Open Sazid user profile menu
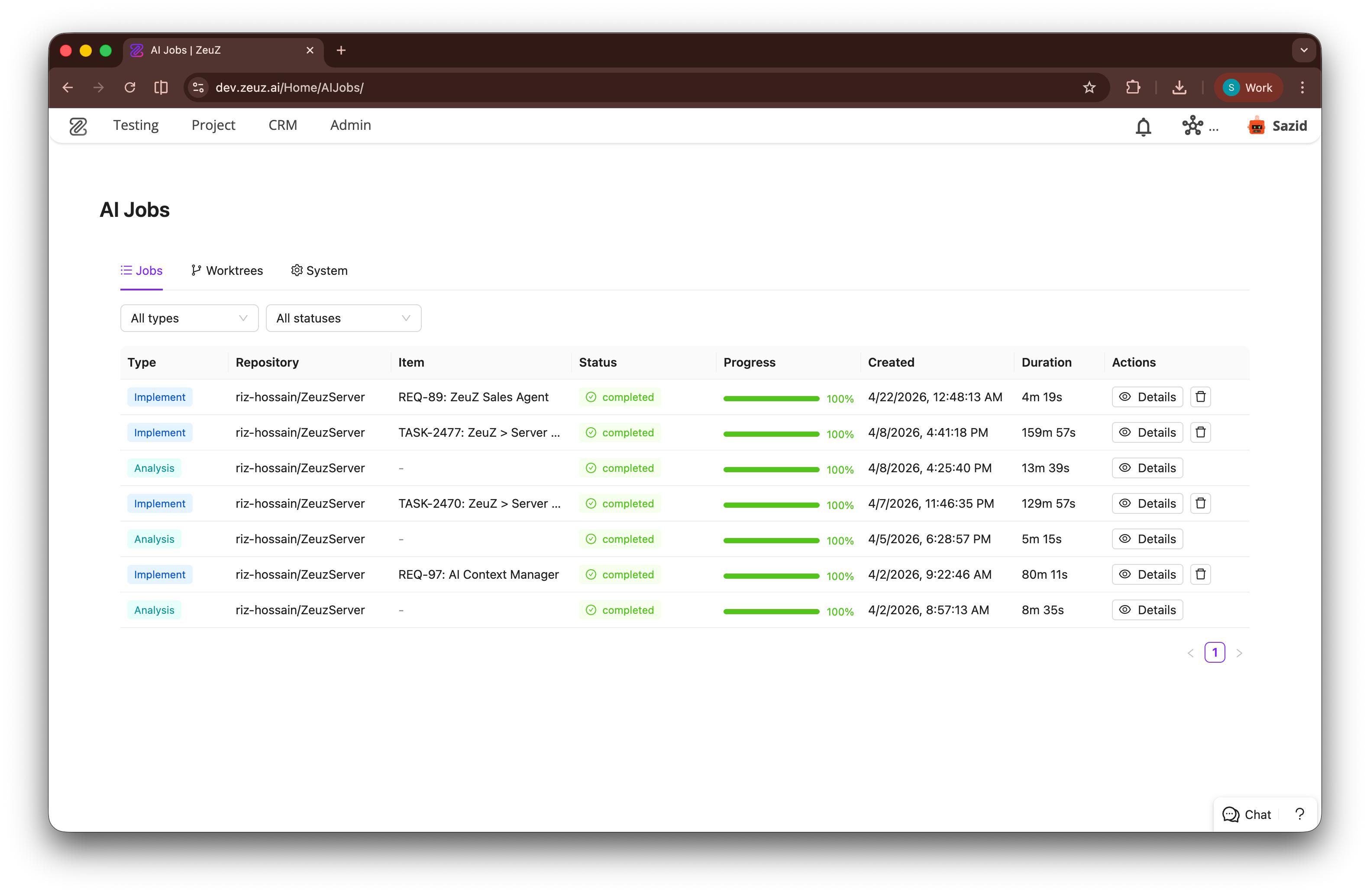1370x896 pixels. click(1277, 126)
